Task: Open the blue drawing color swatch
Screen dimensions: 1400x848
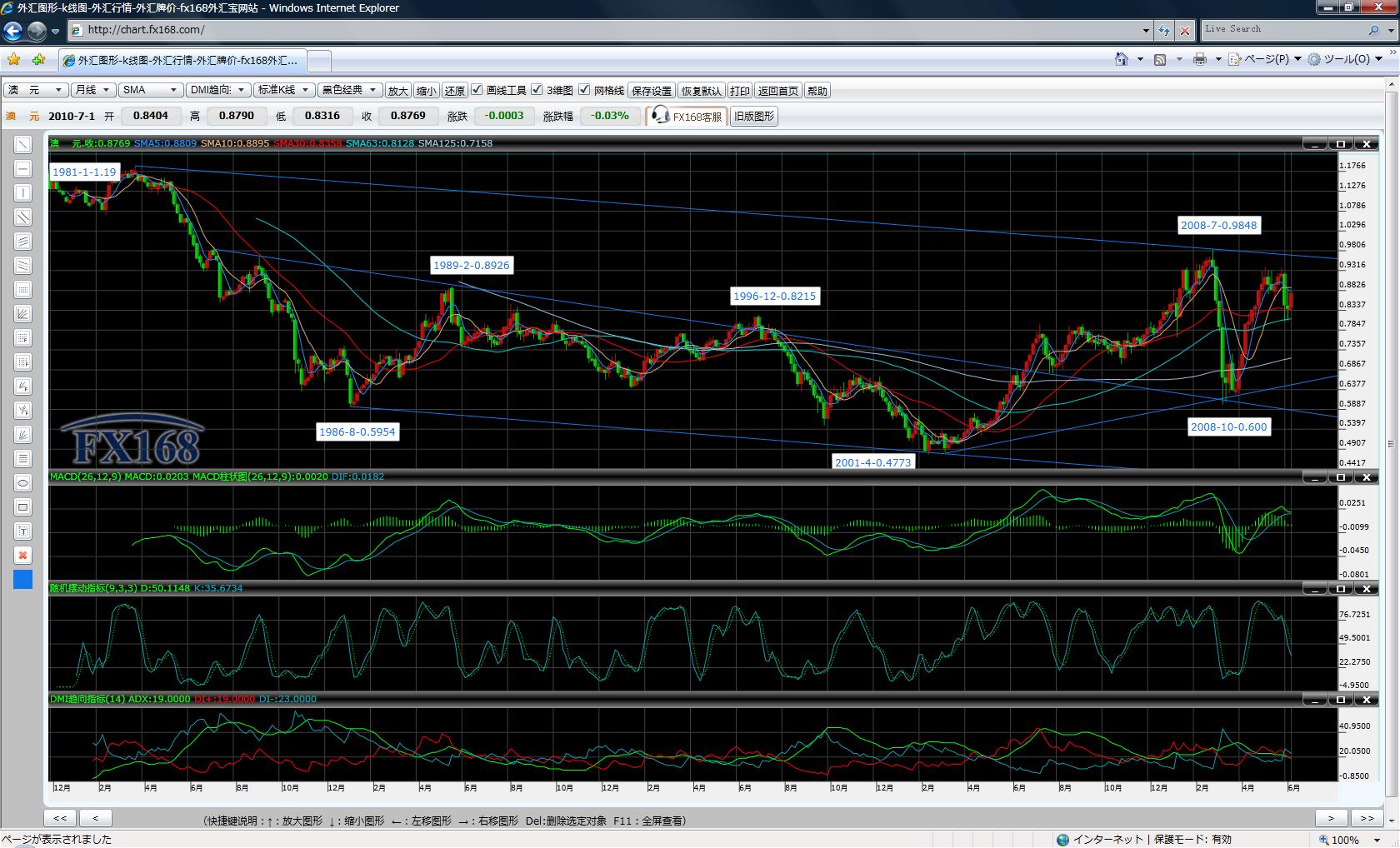Action: [23, 580]
